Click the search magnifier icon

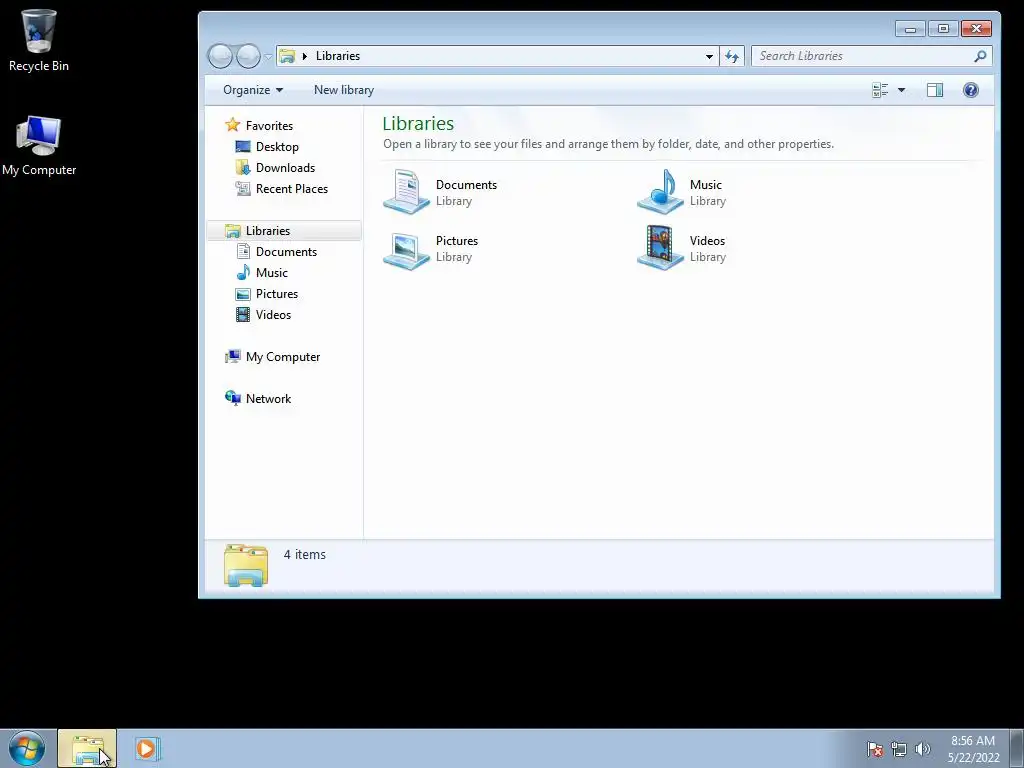click(x=980, y=56)
